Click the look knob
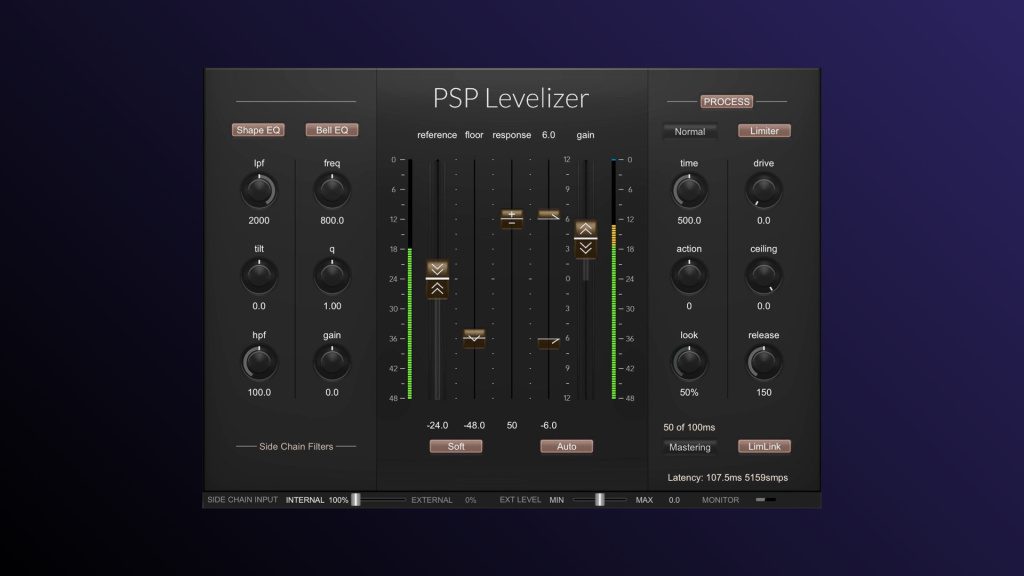The height and width of the screenshot is (576, 1024). click(x=689, y=362)
